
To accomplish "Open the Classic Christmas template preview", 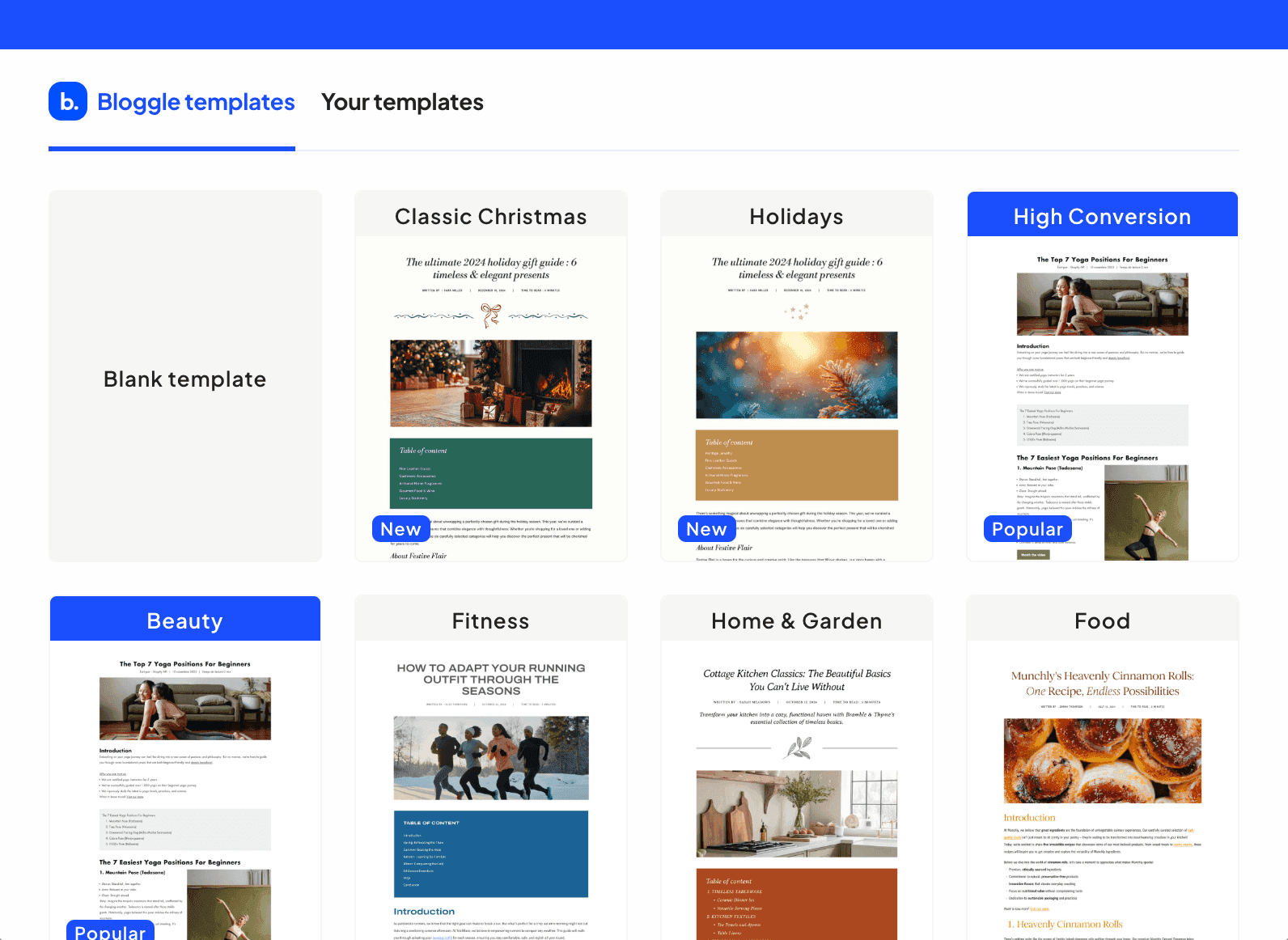I will (x=491, y=398).
